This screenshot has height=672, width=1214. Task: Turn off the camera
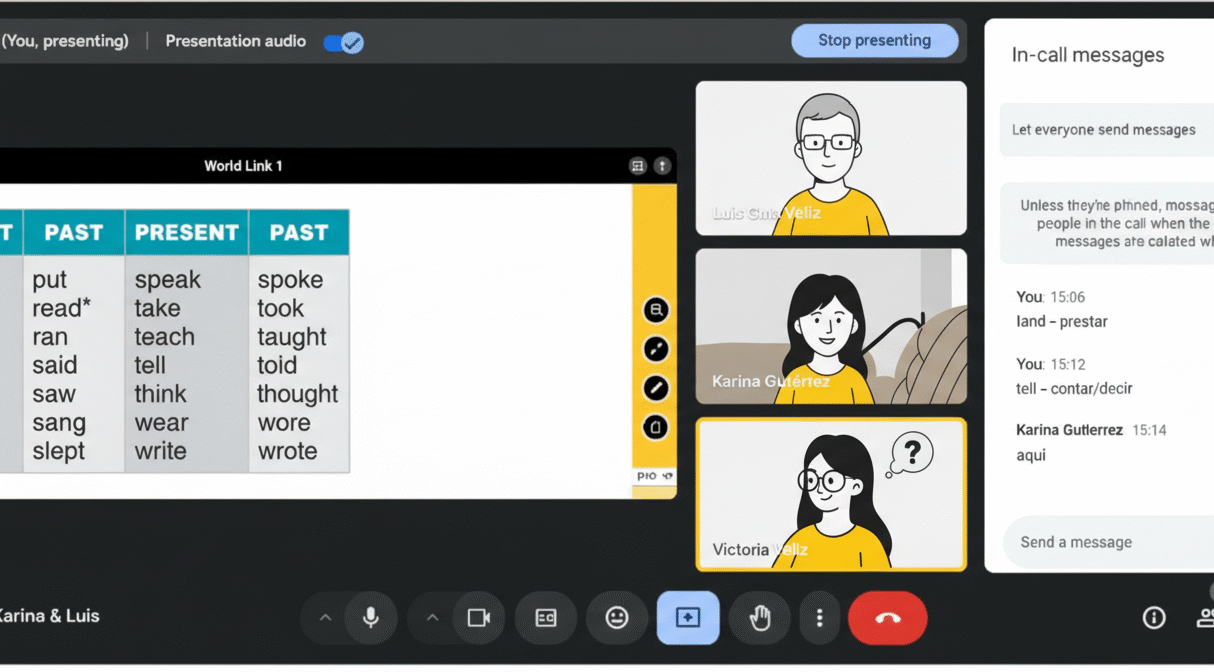[x=479, y=618]
